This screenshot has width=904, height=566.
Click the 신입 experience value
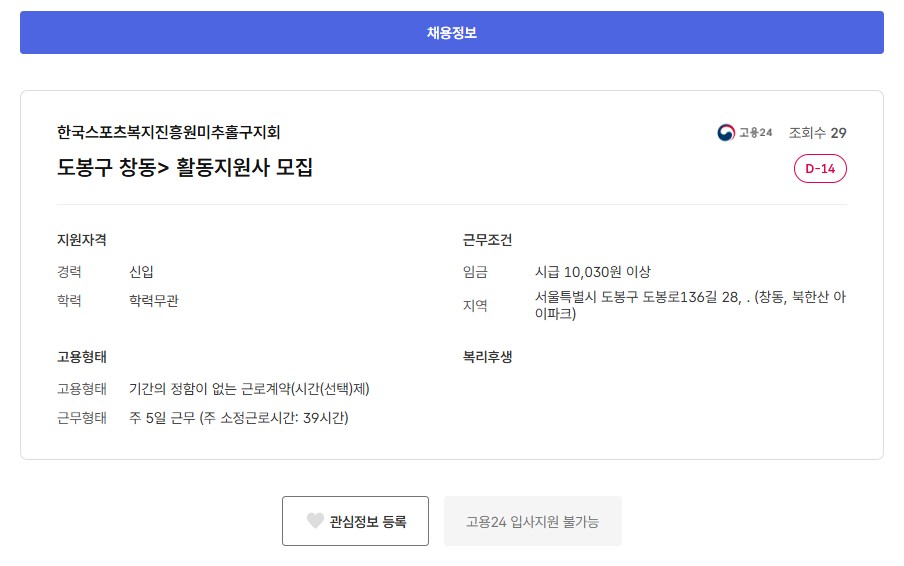[141, 272]
